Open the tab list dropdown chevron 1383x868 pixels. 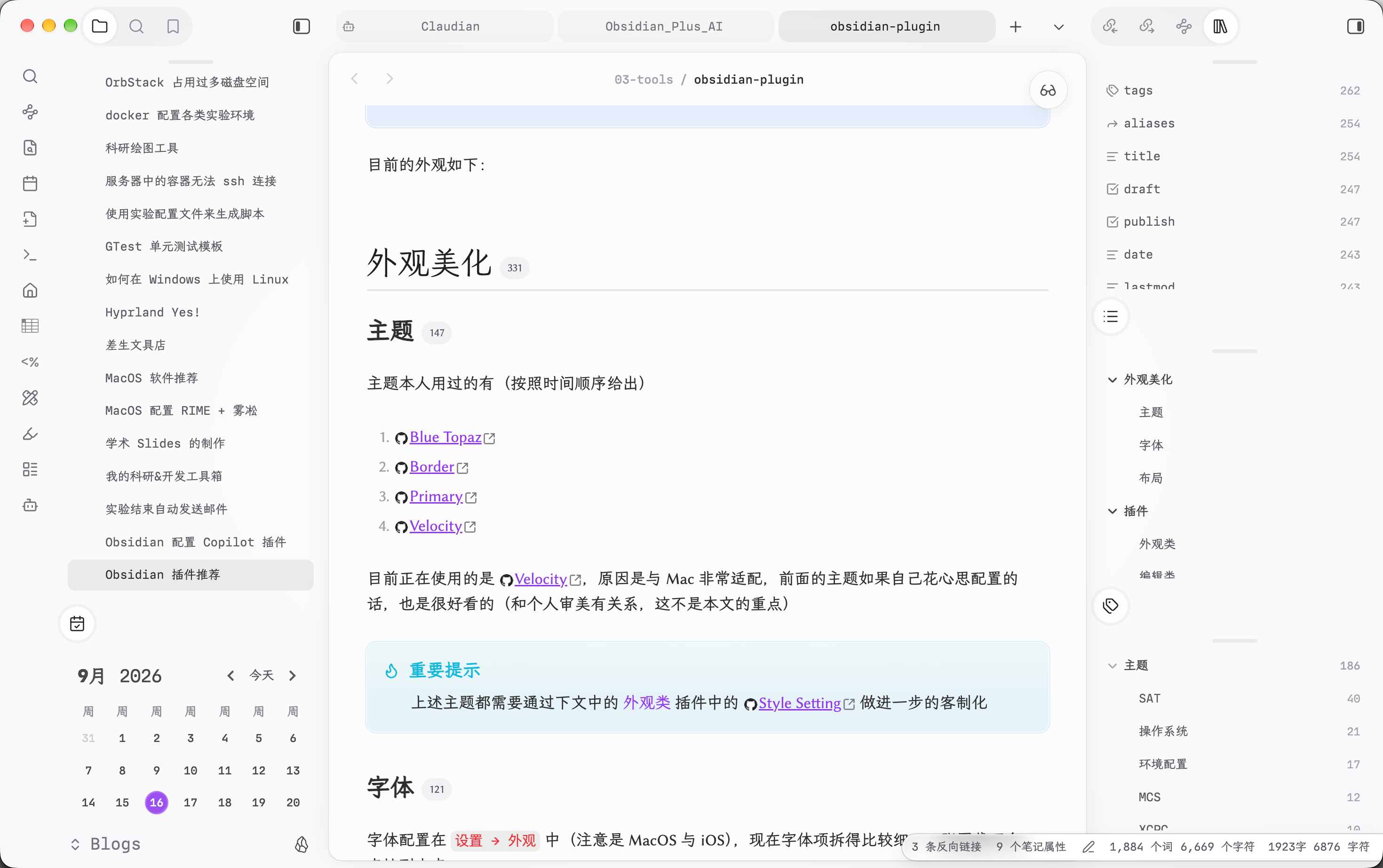(1059, 27)
